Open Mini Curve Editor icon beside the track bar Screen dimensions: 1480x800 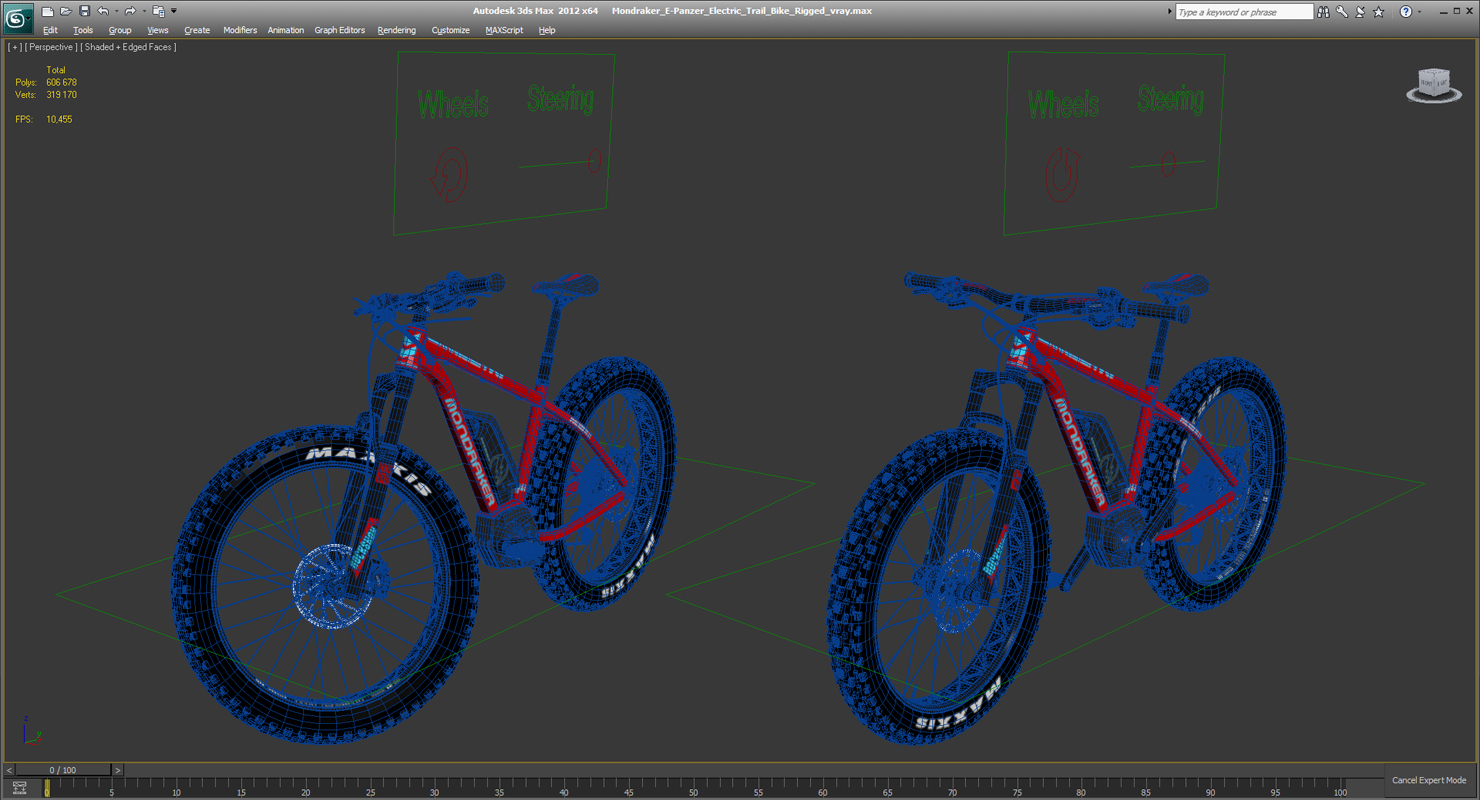(x=19, y=788)
